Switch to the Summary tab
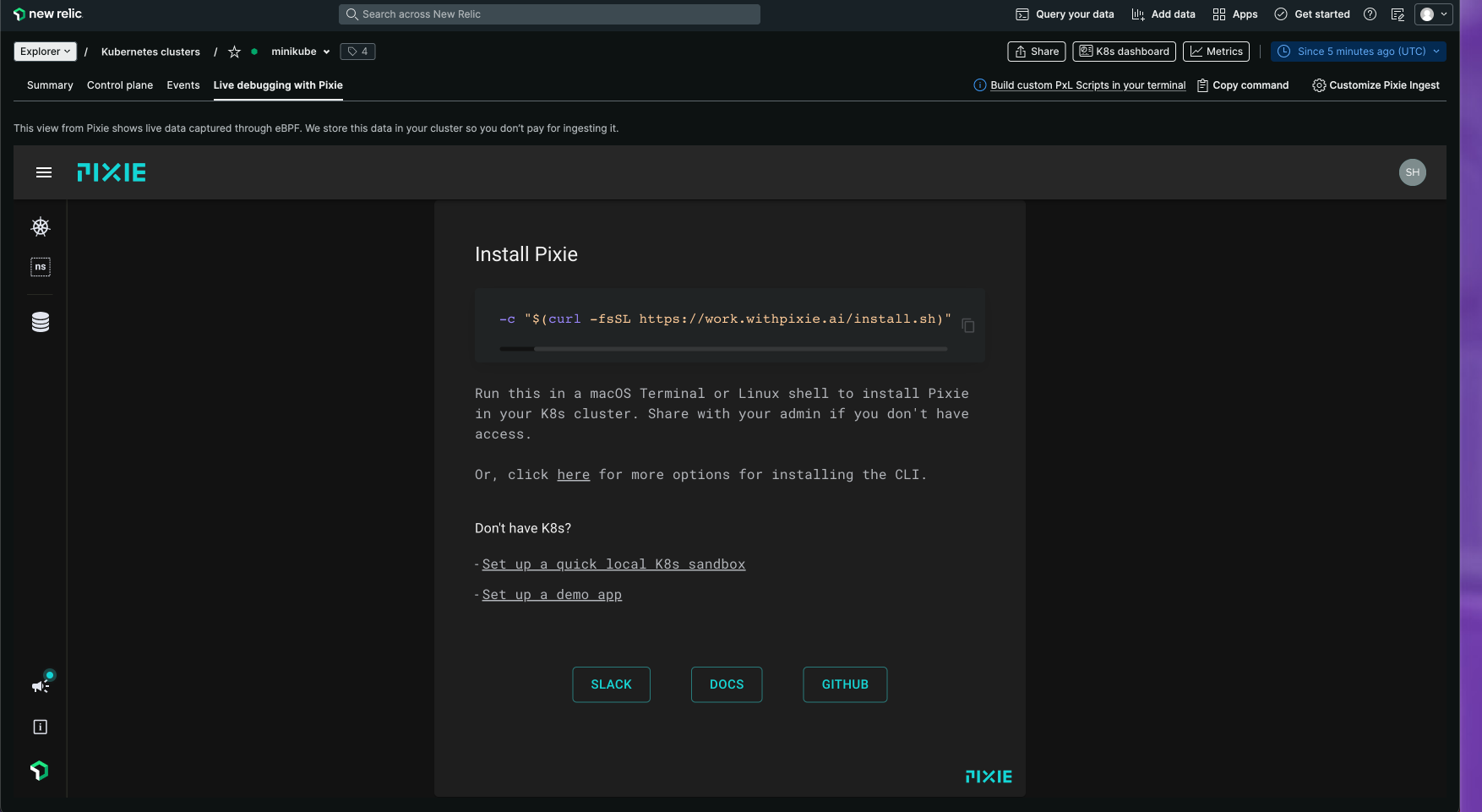Image resolution: width=1482 pixels, height=812 pixels. pos(50,85)
